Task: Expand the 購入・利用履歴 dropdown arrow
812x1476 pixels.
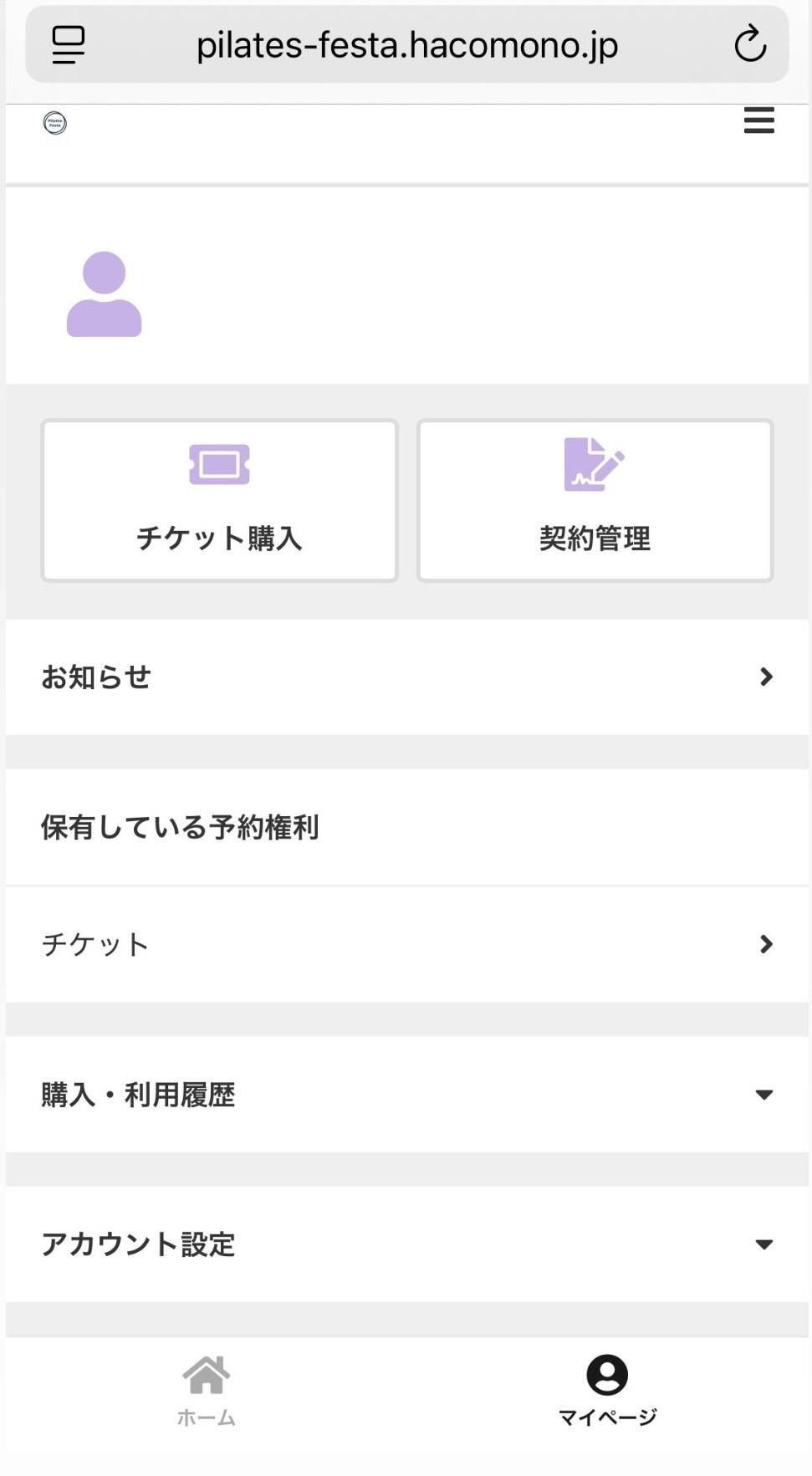Action: (x=763, y=1095)
